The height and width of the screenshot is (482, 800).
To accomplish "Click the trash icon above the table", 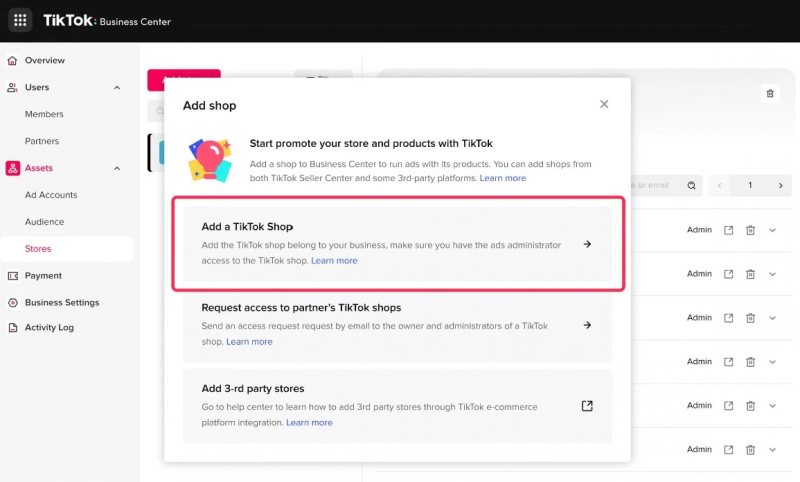I will [770, 93].
